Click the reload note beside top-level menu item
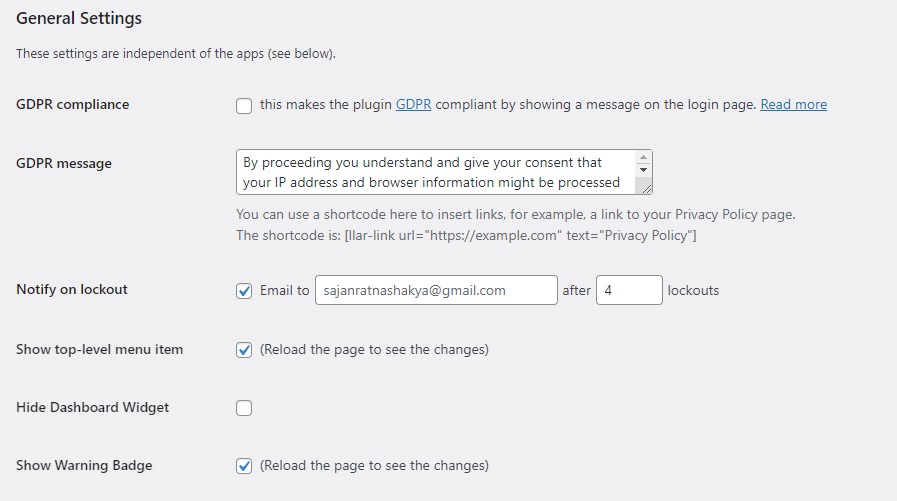 pyautogui.click(x=374, y=349)
